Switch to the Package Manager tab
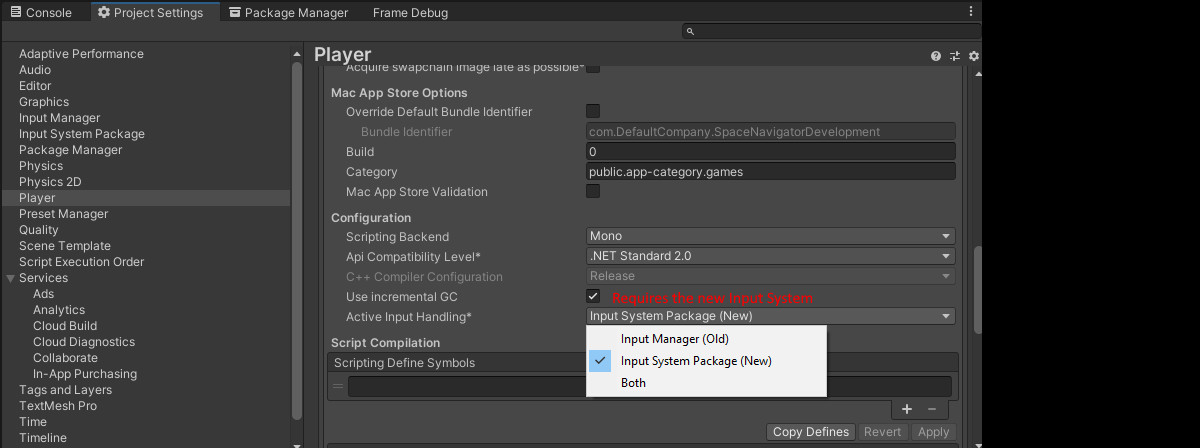The height and width of the screenshot is (448, 1200). tap(288, 13)
